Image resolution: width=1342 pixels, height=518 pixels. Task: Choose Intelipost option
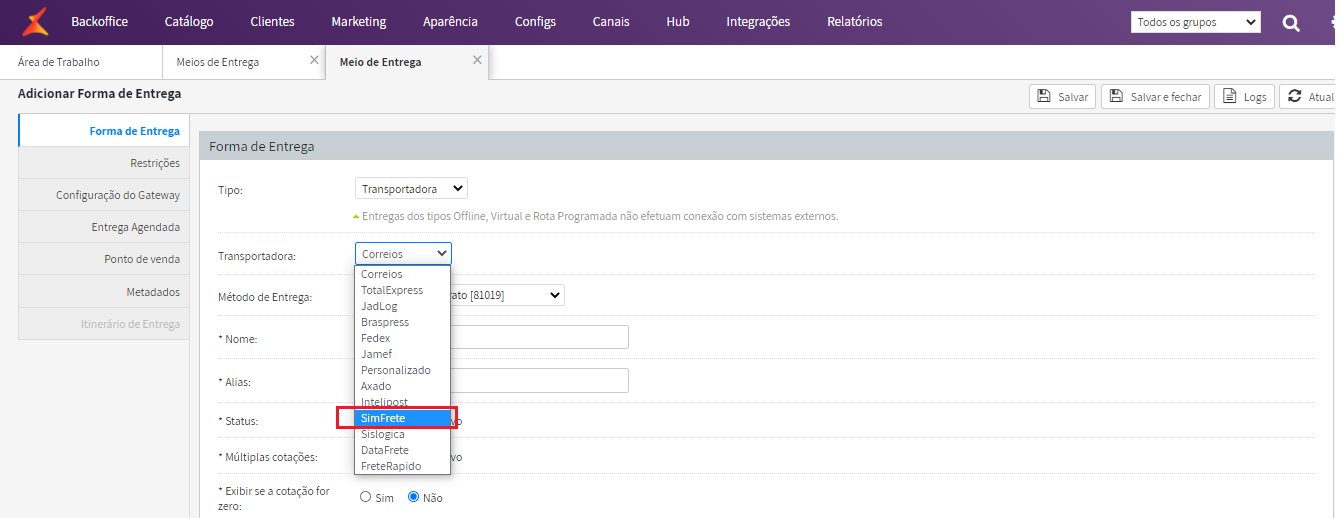point(403,402)
